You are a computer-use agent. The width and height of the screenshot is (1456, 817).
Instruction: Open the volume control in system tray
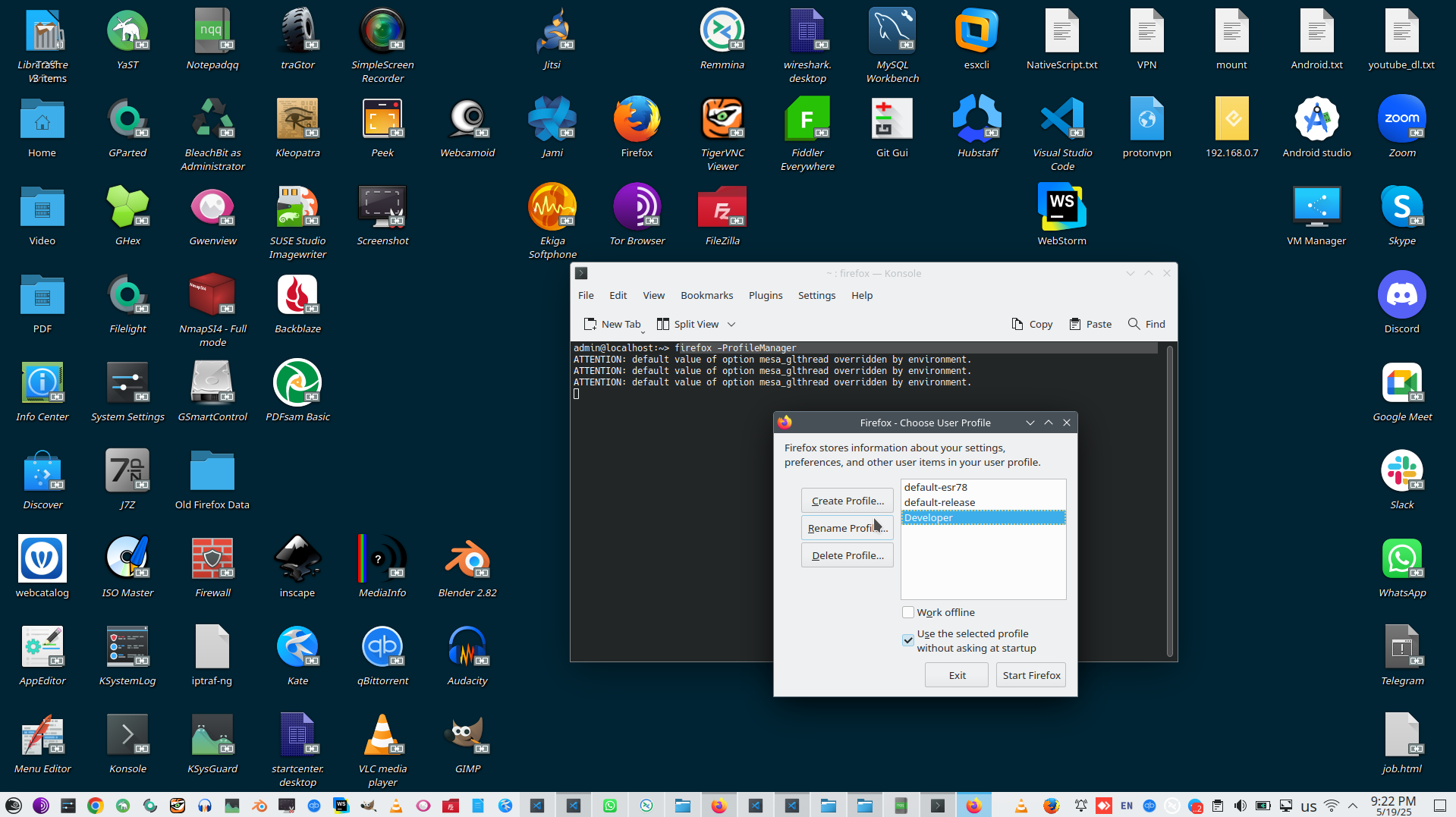click(x=1240, y=806)
